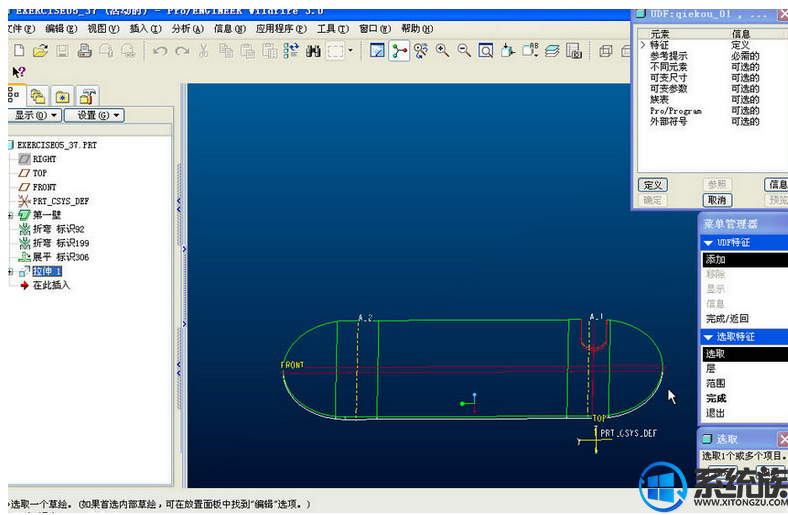Screen dimensions: 788x515
Task: Open the 视图(V) menu
Action: click(104, 29)
